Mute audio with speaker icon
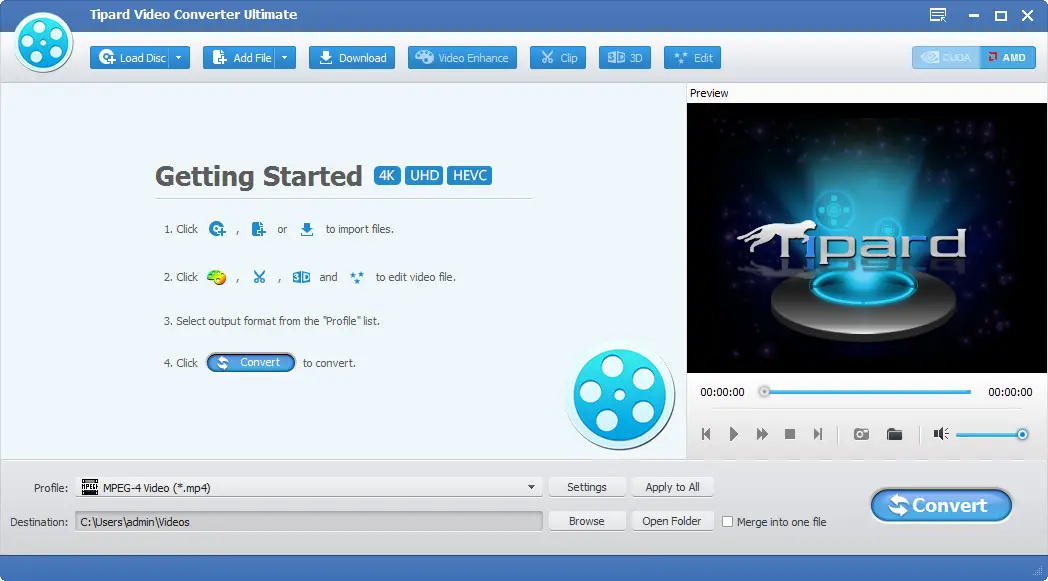This screenshot has width=1048, height=581. (941, 434)
